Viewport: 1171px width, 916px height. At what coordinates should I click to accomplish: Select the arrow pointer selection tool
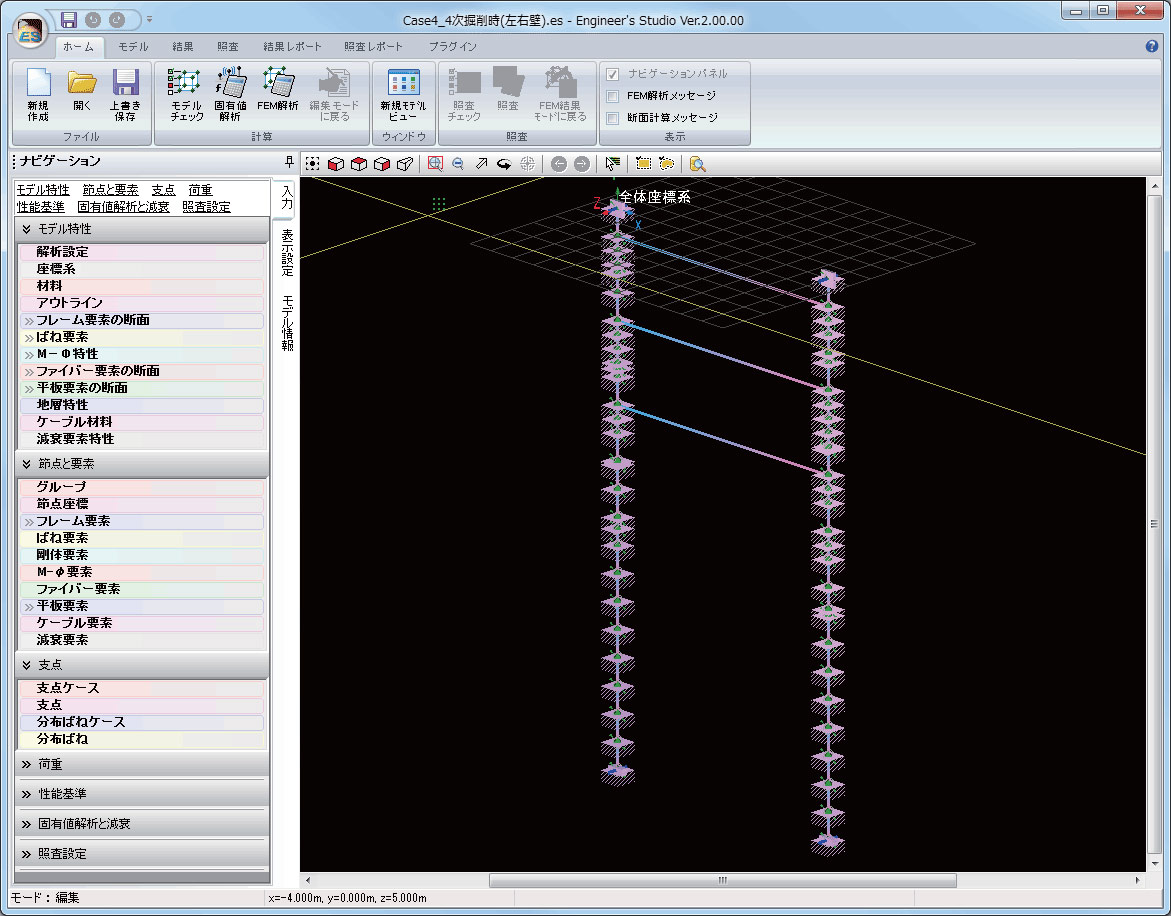(612, 164)
